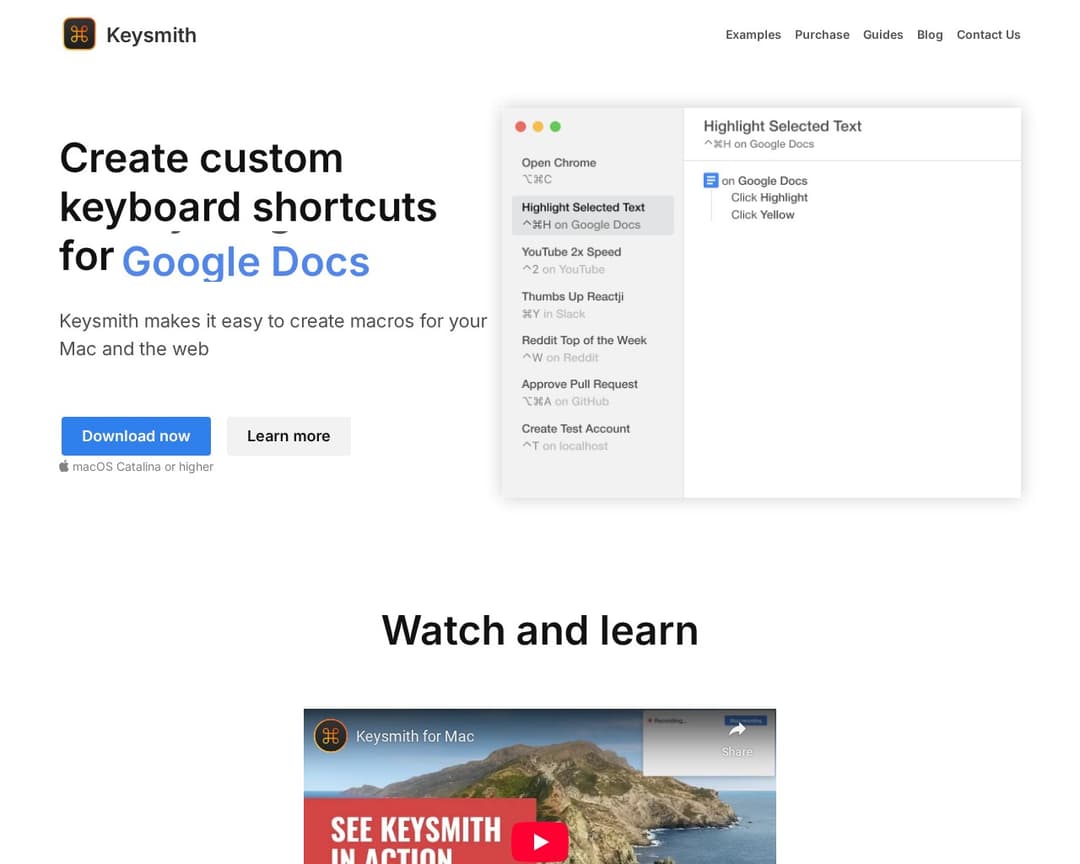Open the Guides nav link
The height and width of the screenshot is (864, 1080).
pyautogui.click(x=883, y=35)
